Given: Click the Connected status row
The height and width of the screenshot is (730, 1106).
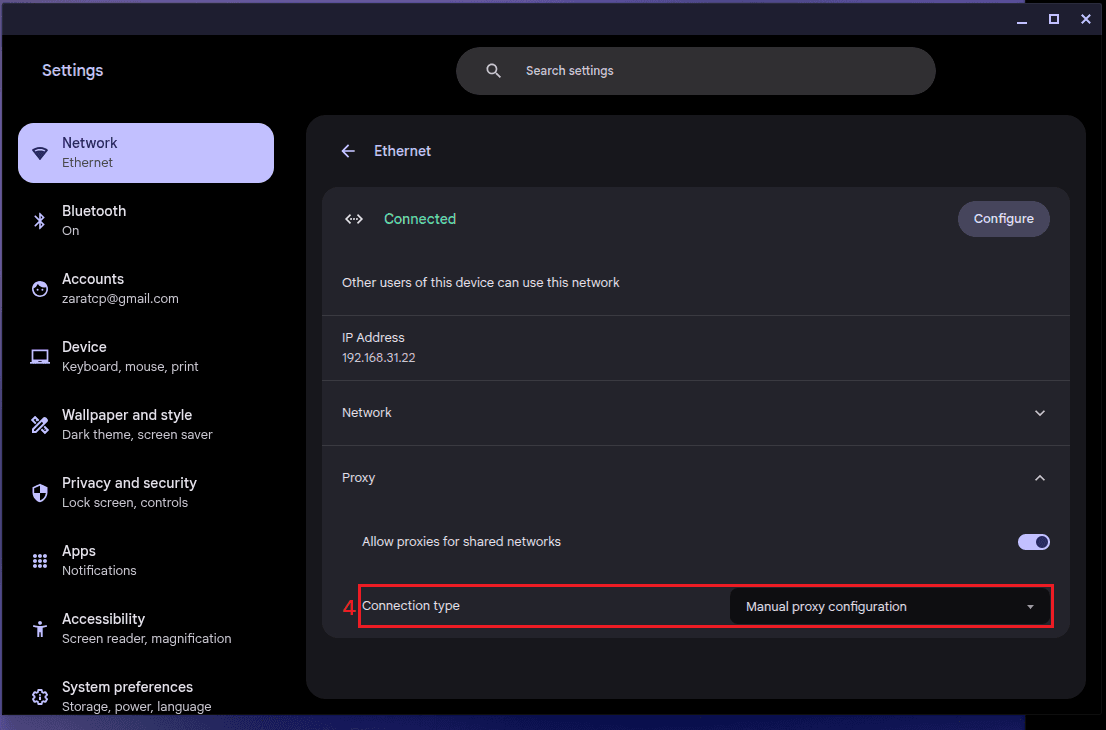Looking at the screenshot, I should point(420,219).
